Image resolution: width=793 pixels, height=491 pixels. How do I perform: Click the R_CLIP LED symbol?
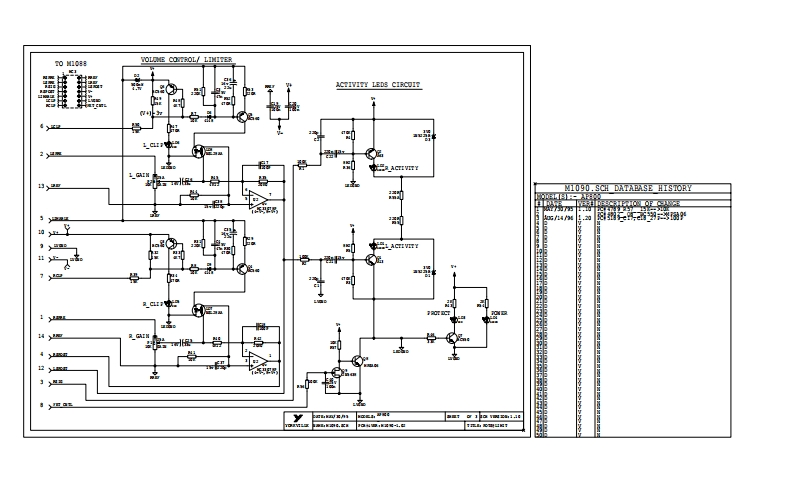point(172,302)
